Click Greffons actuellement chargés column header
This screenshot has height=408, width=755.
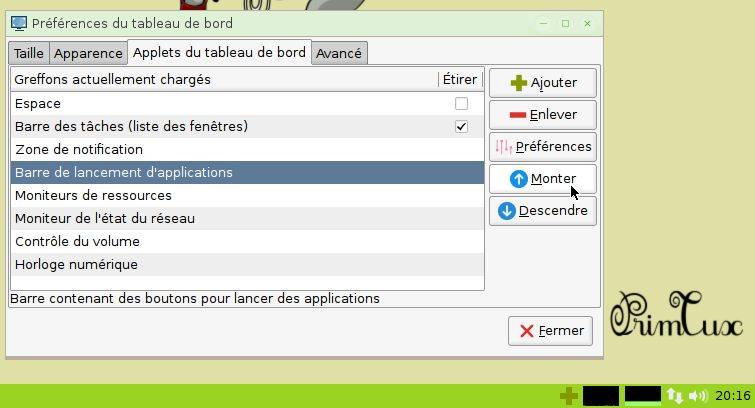point(224,79)
